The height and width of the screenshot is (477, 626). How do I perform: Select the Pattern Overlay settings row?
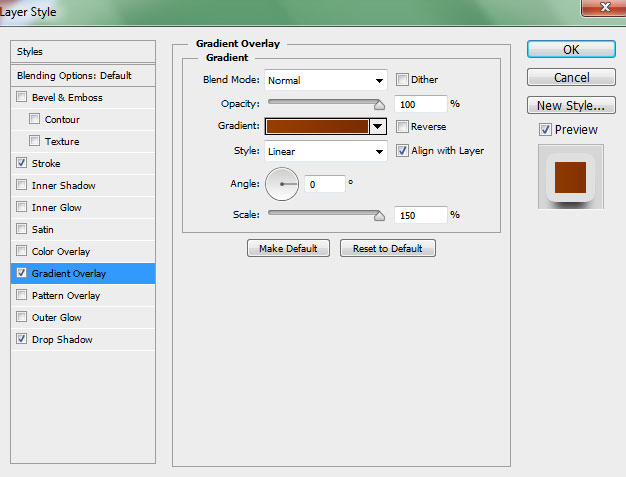(83, 295)
